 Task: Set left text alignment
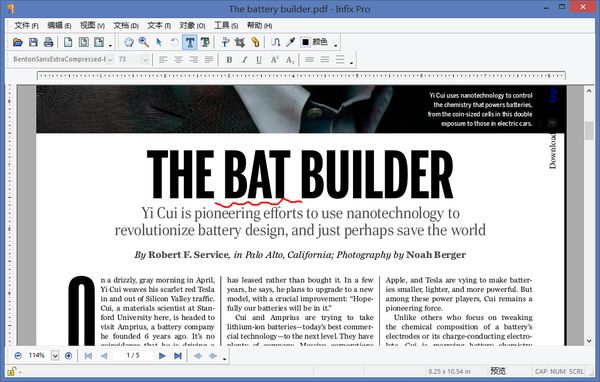pyautogui.click(x=163, y=60)
